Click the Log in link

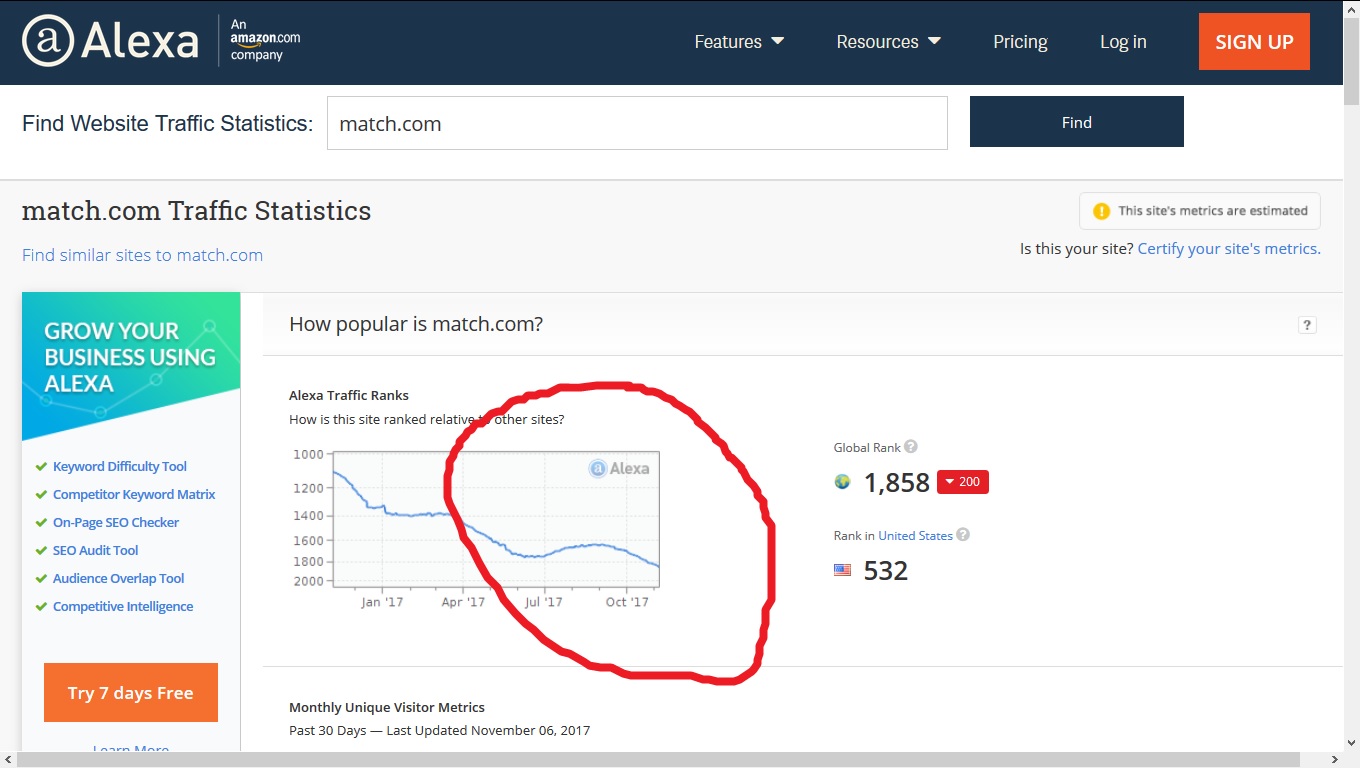(x=1123, y=42)
